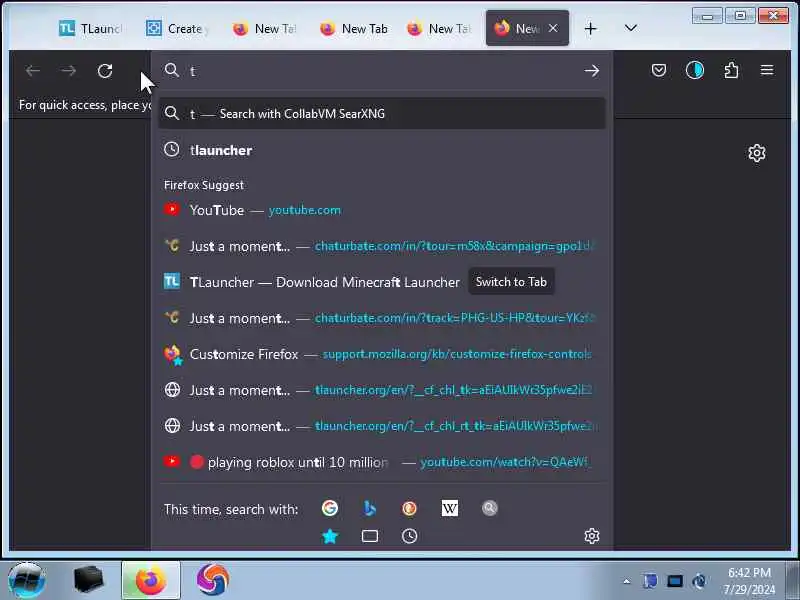Open suggestion with campaign chaturbate link
Image resolution: width=800 pixels, height=600 pixels.
pyautogui.click(x=382, y=246)
